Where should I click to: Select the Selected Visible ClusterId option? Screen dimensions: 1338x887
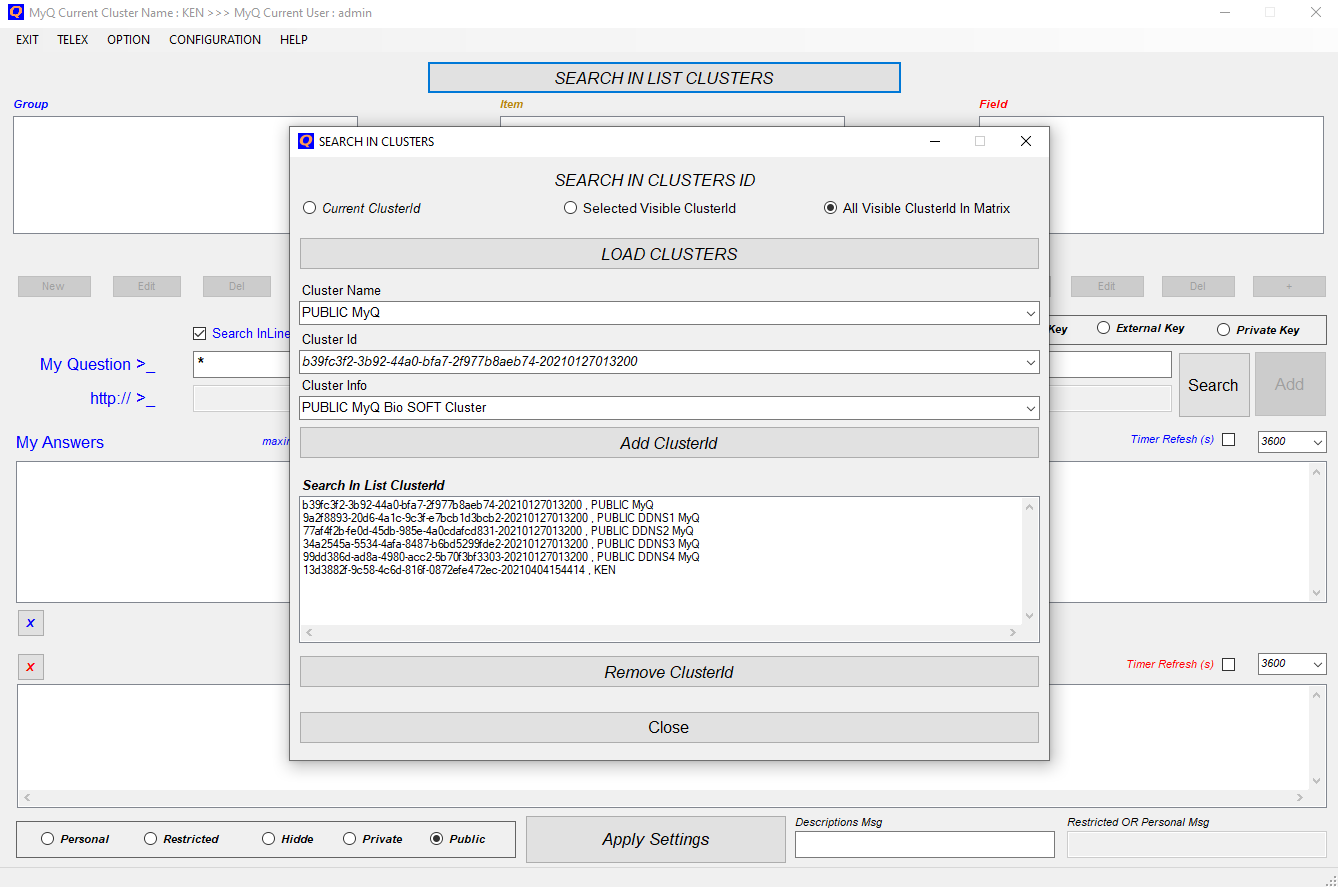click(x=570, y=208)
